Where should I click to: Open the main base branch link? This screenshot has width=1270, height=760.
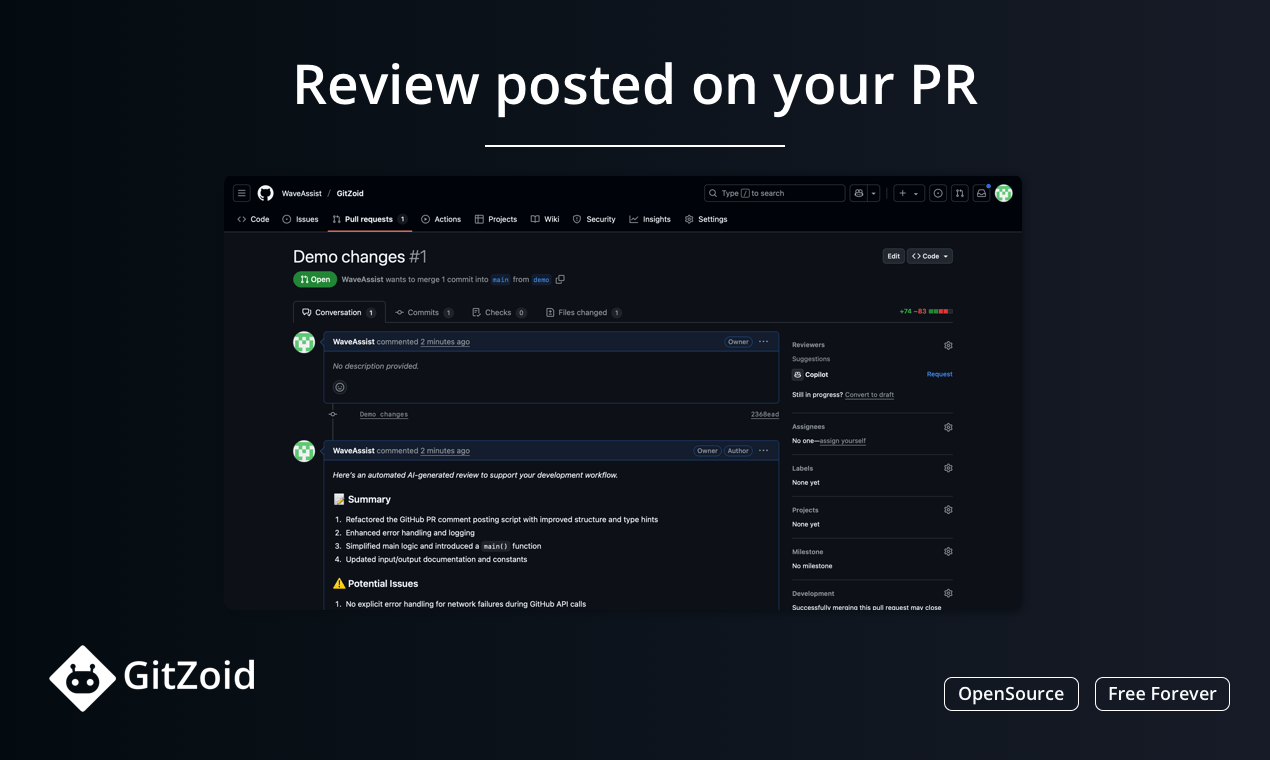[501, 280]
